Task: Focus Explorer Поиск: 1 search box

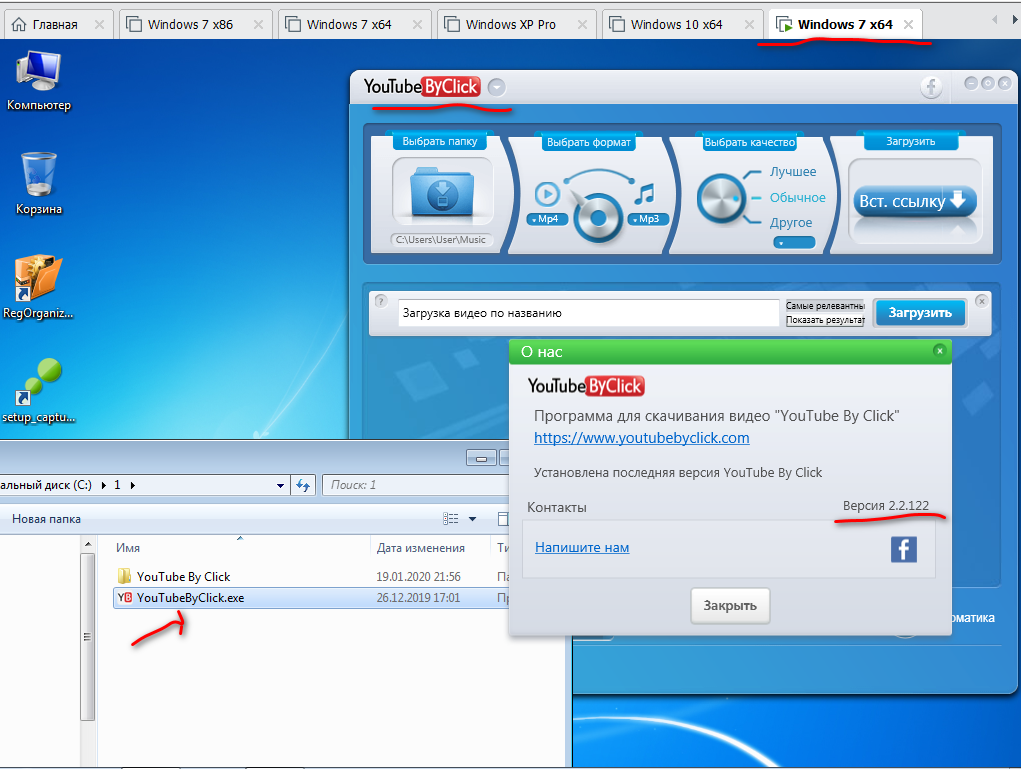Action: click(417, 485)
